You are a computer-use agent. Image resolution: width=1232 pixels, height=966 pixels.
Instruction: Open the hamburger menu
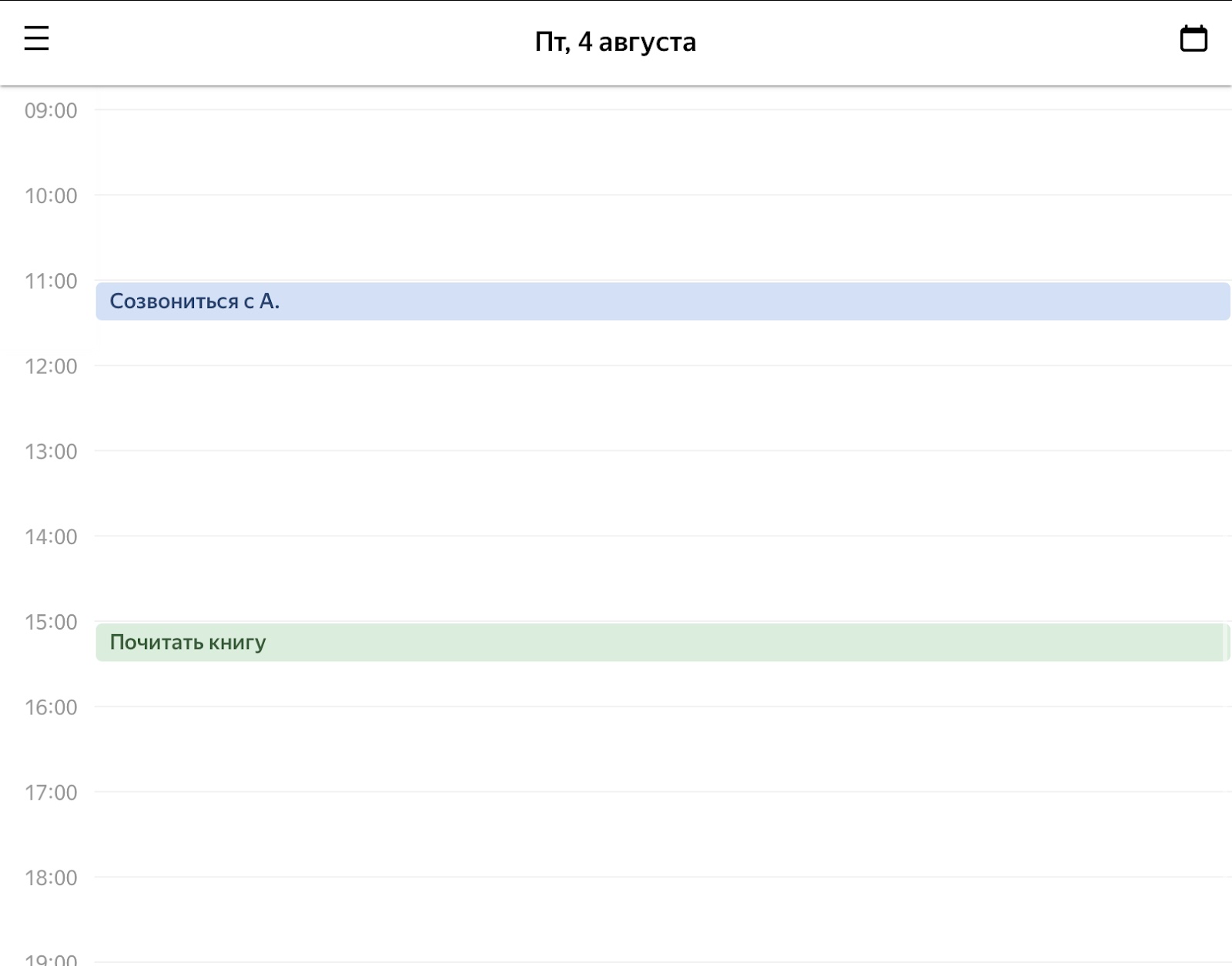[x=36, y=38]
